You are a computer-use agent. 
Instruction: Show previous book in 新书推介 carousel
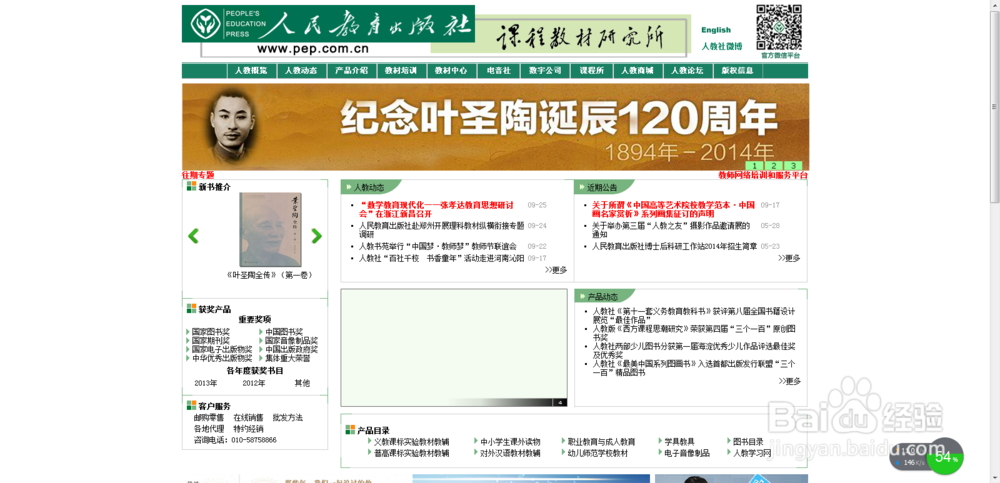pyautogui.click(x=193, y=236)
